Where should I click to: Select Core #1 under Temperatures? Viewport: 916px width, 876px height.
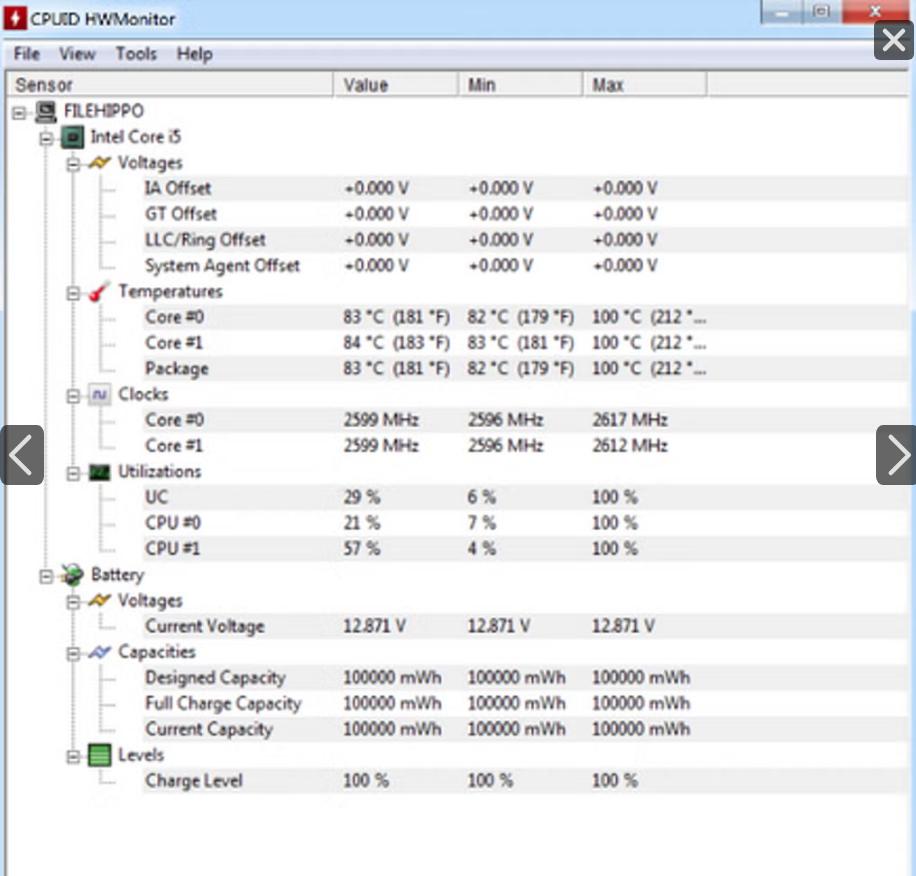[525, 343]
